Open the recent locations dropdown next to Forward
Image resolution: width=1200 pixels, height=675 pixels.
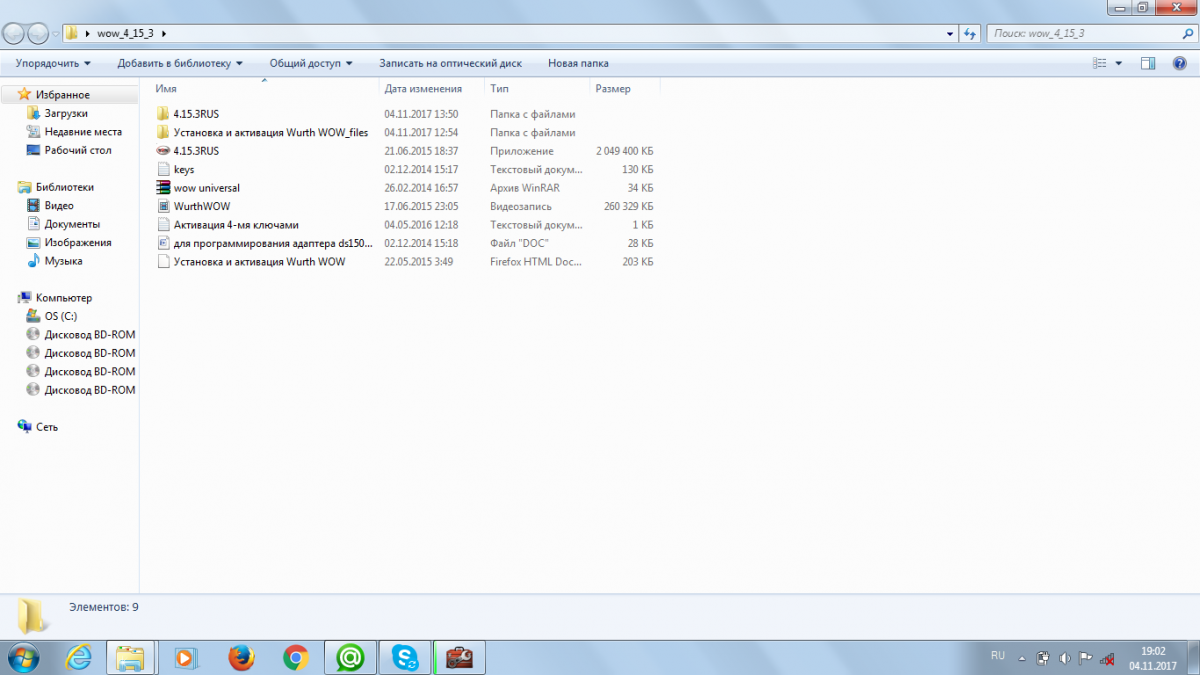coord(56,34)
